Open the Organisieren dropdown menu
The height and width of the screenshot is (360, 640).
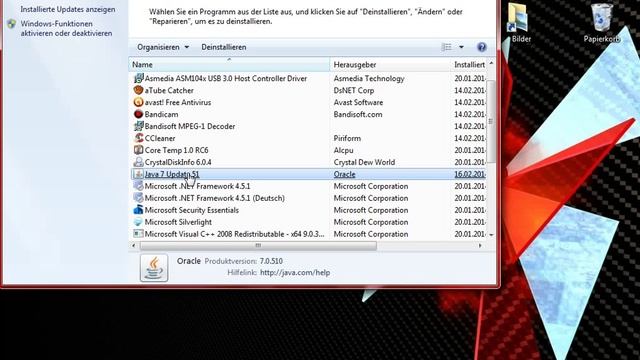click(163, 47)
